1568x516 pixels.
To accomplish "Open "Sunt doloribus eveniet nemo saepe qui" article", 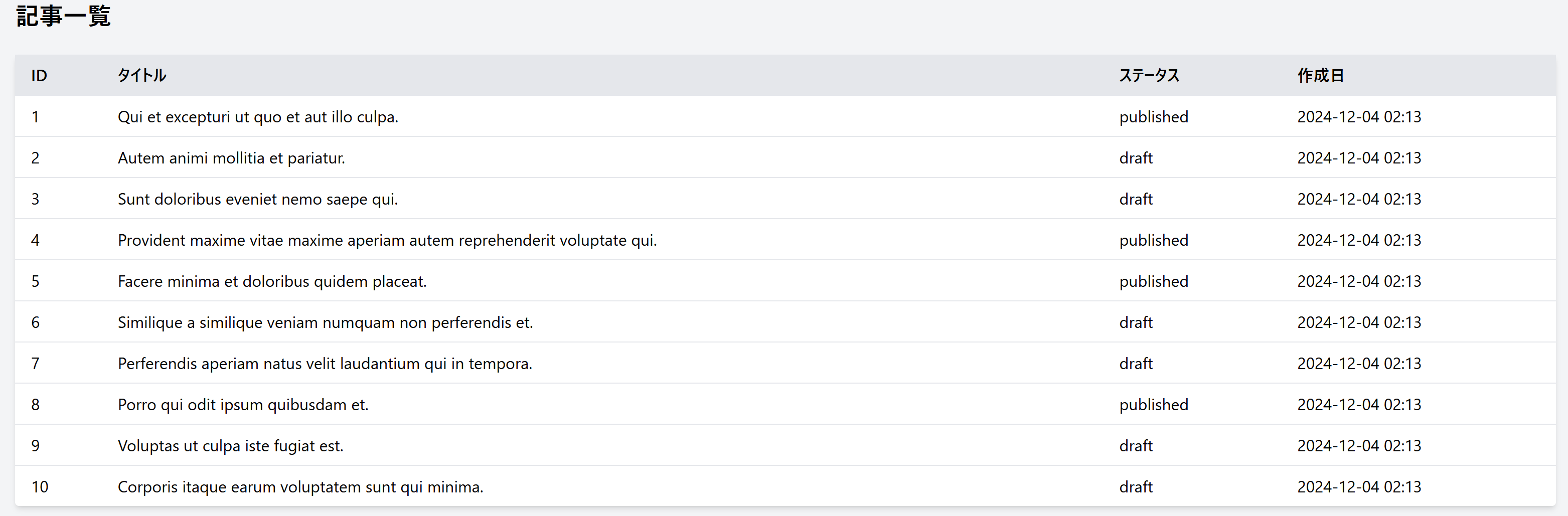I will click(257, 199).
